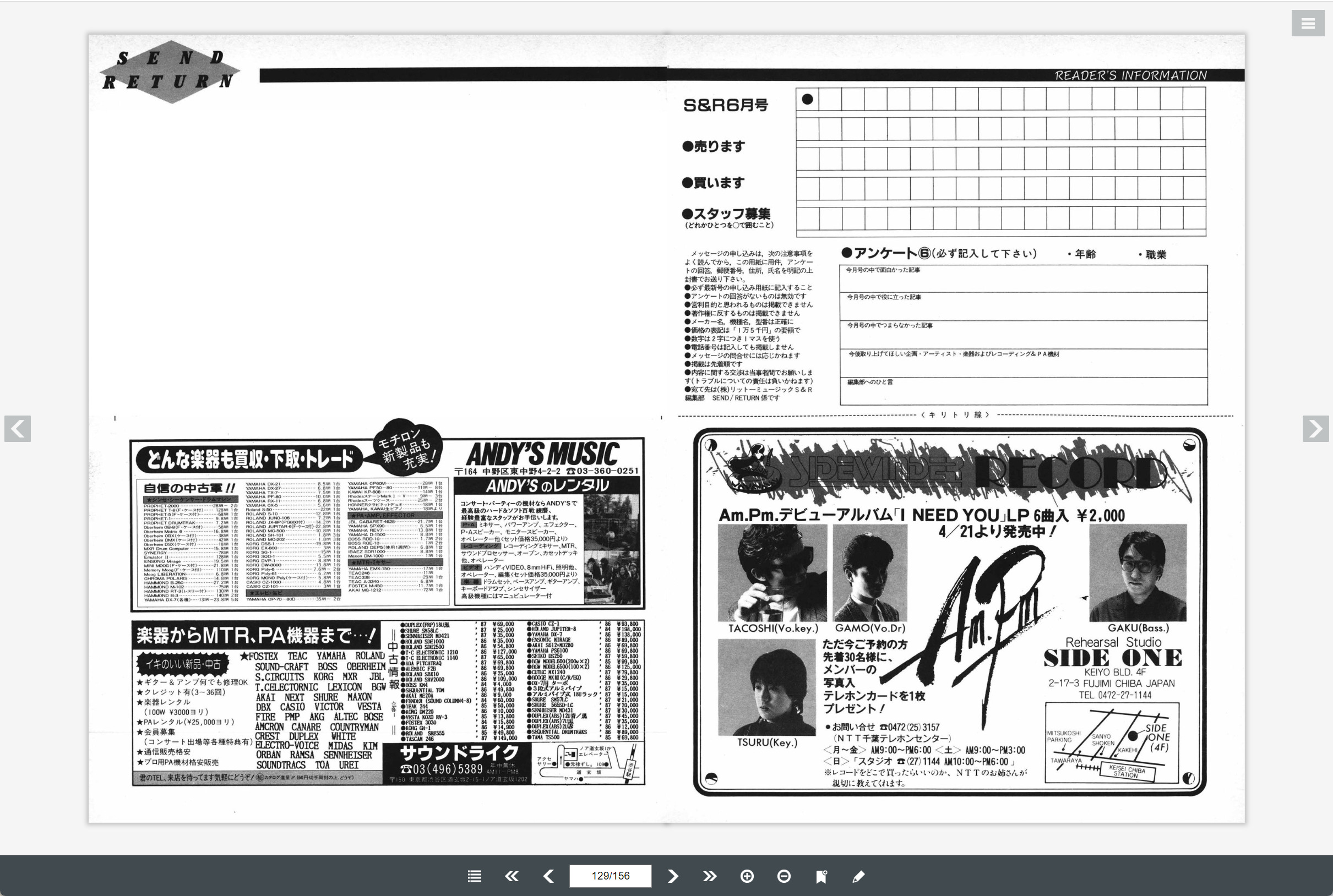Advance one page in bottom toolbar

pos(673,876)
